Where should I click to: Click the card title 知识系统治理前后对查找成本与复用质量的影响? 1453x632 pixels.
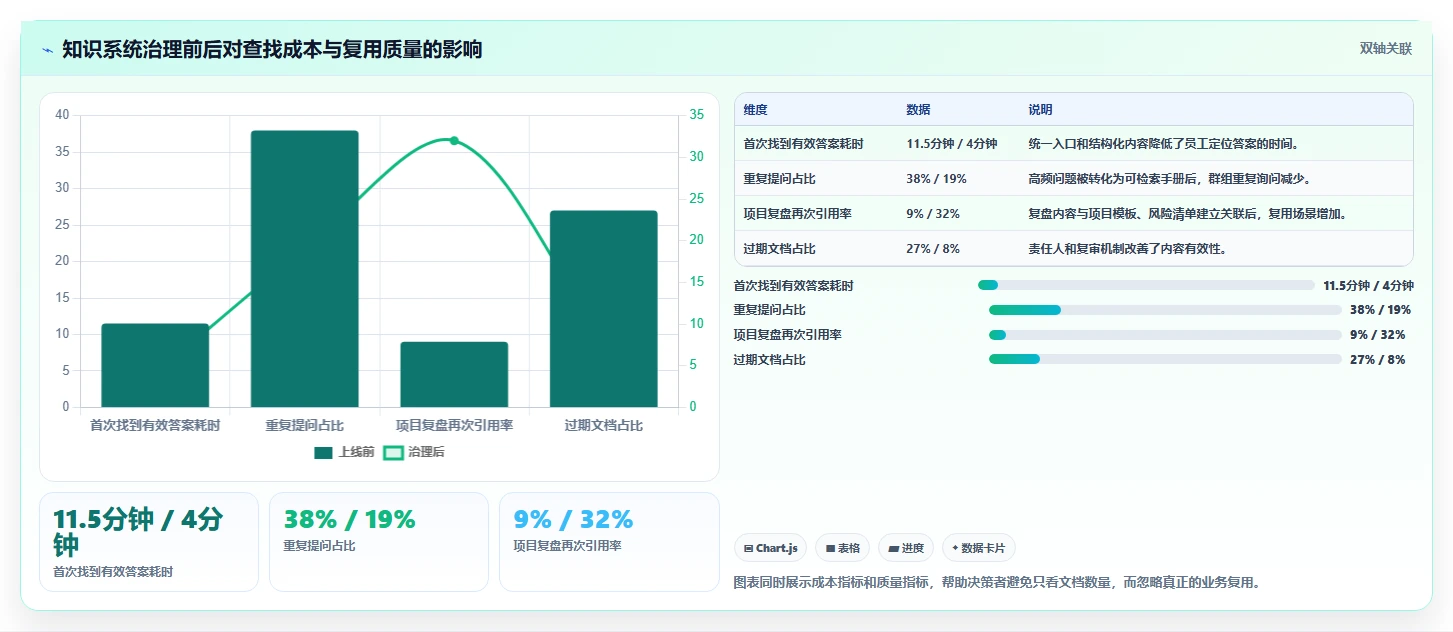pos(272,49)
